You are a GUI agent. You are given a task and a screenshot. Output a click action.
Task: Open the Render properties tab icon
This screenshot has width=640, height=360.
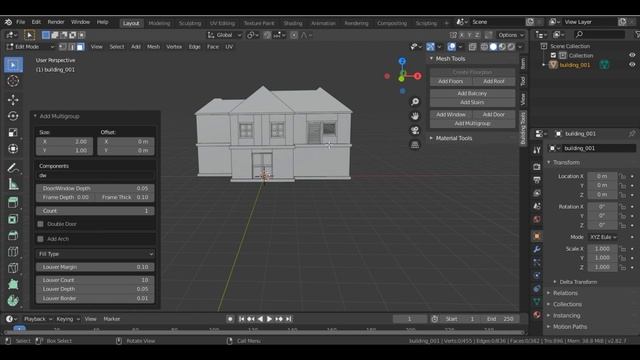point(537,167)
